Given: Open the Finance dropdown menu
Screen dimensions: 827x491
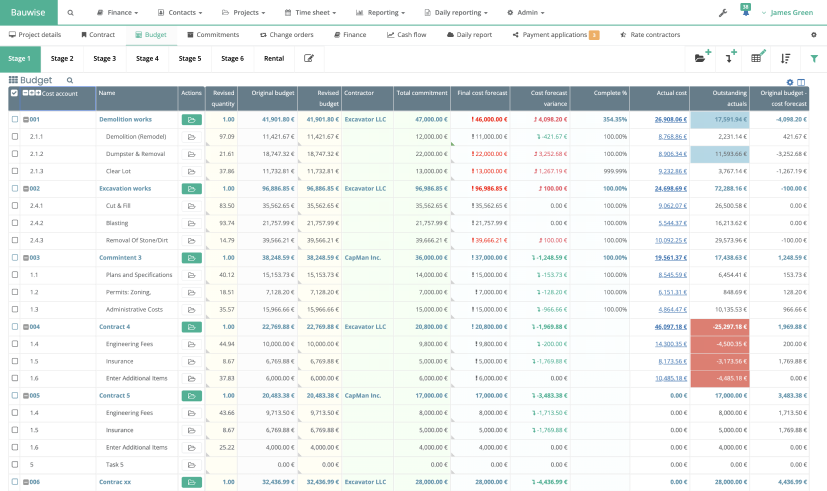Looking at the screenshot, I should coord(120,13).
